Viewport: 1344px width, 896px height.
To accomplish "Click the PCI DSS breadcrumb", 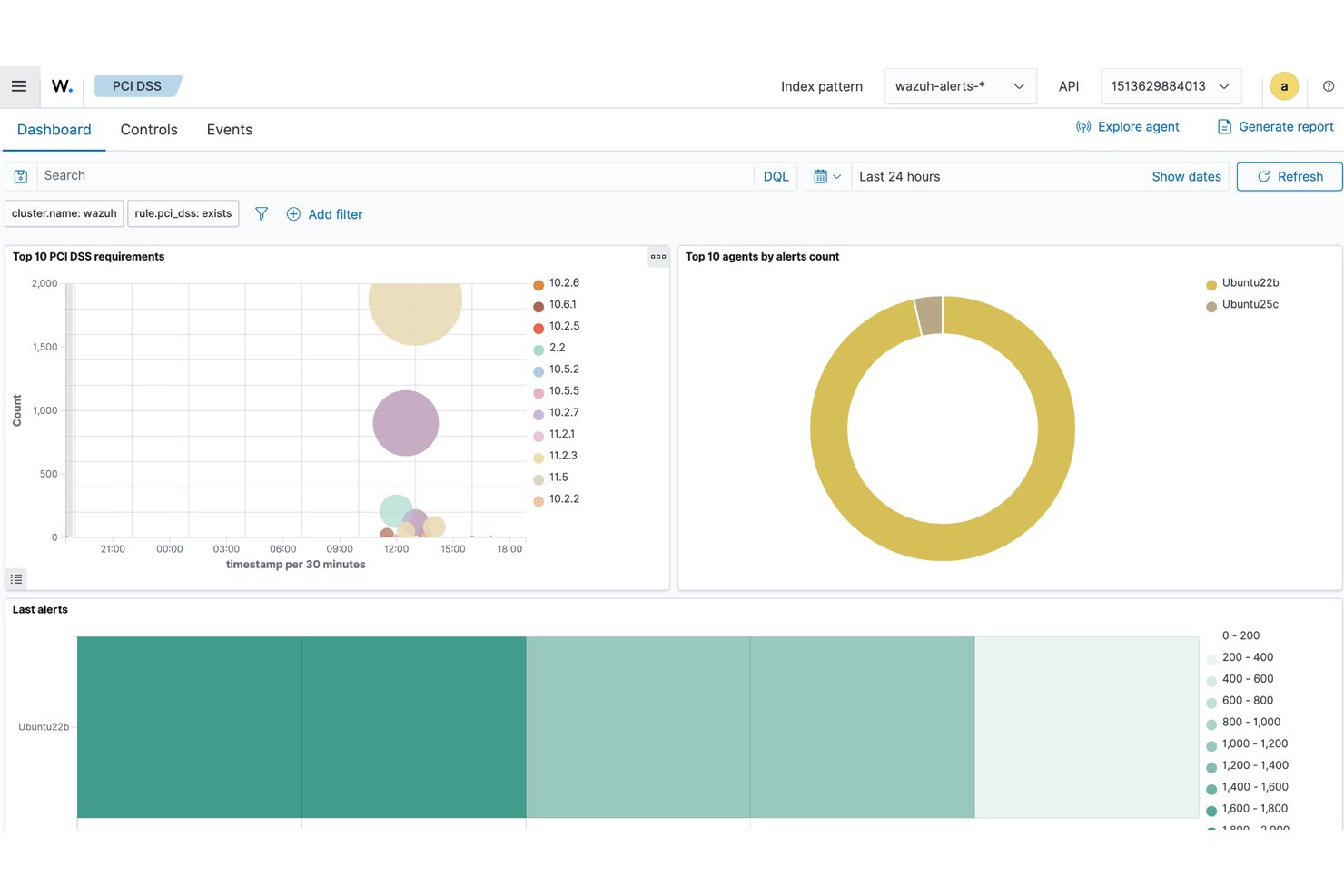I will pos(137,86).
